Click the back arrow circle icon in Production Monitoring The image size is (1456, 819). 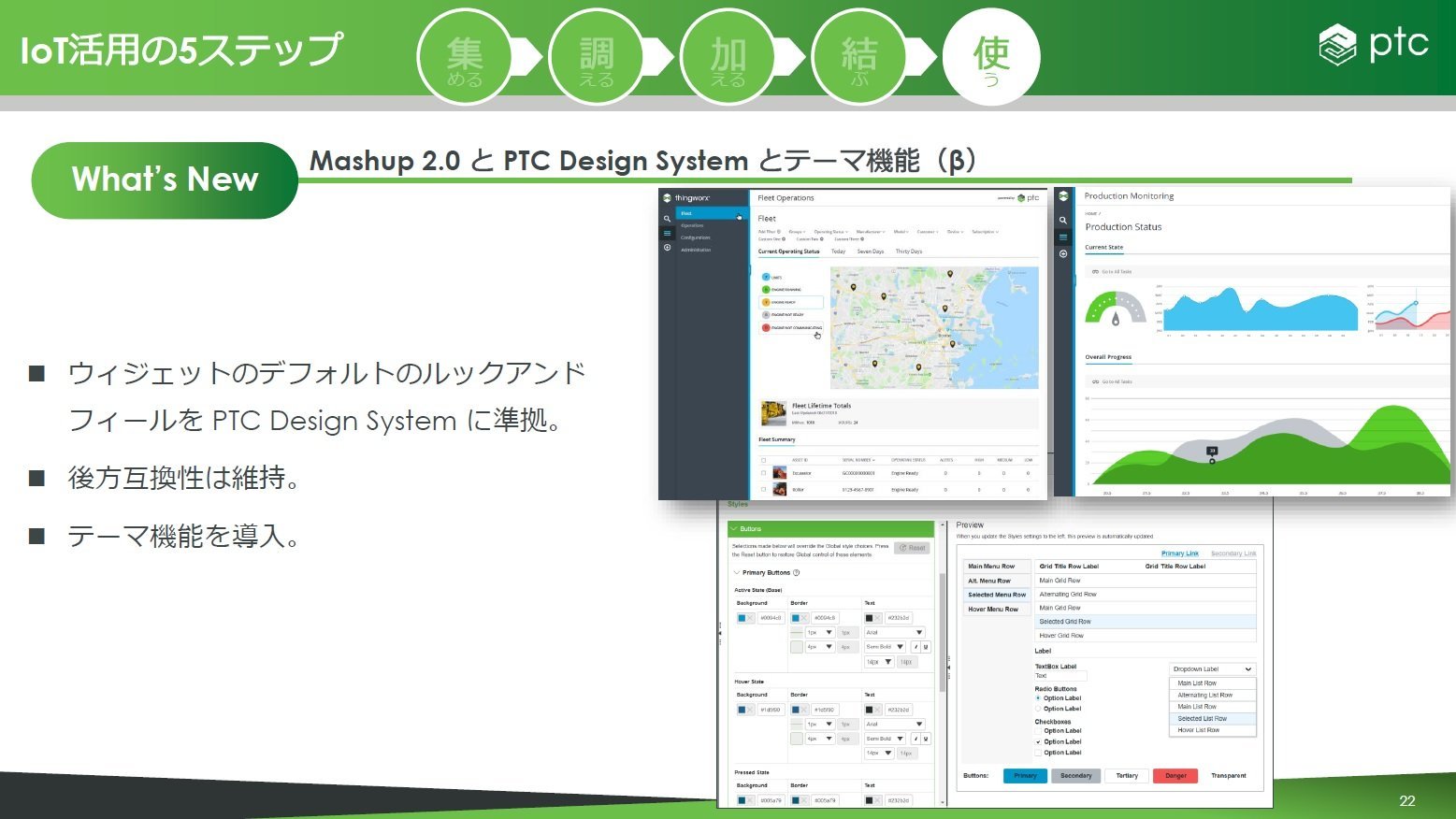click(x=1063, y=254)
